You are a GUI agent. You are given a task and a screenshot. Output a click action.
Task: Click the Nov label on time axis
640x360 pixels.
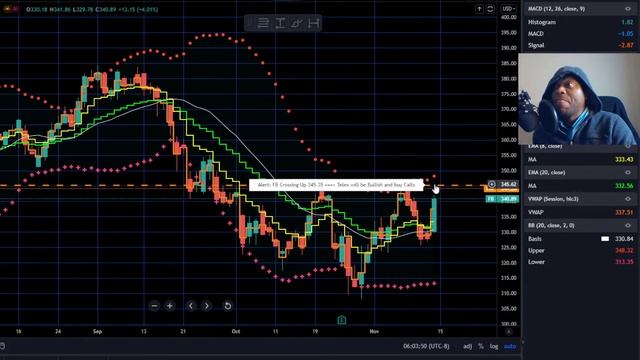(x=374, y=331)
